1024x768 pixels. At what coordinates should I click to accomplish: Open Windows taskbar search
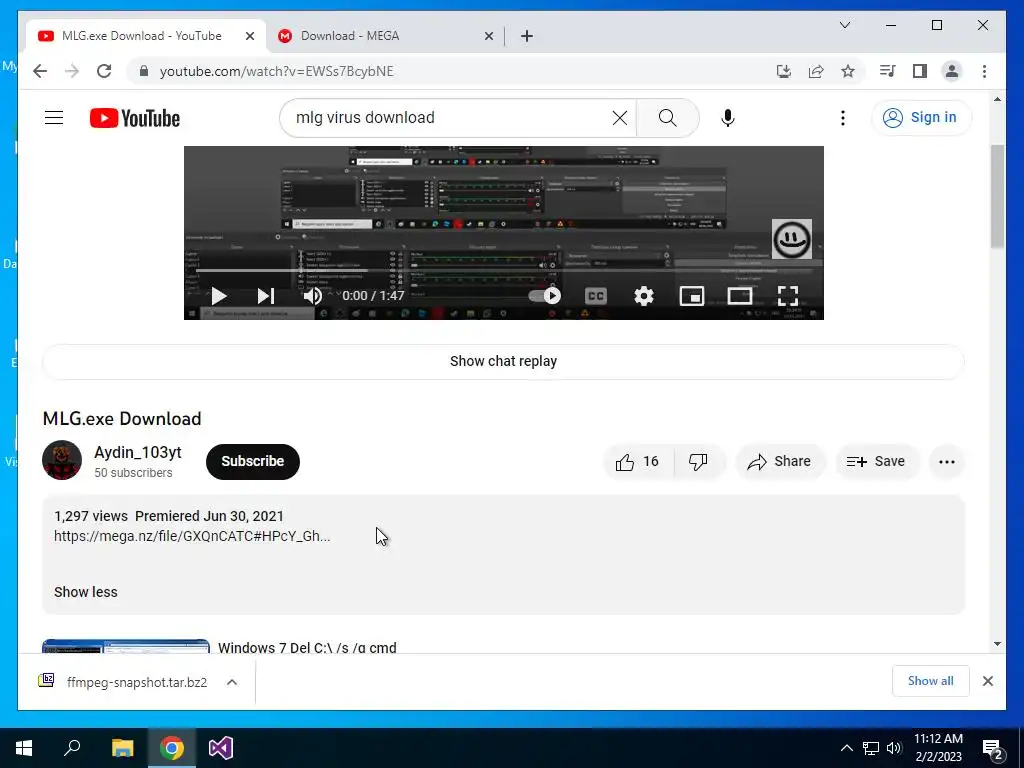click(72, 748)
